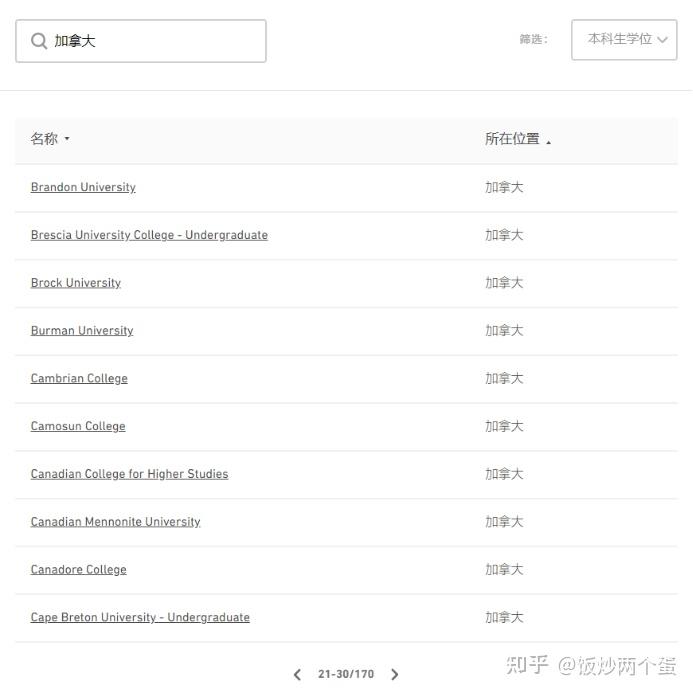Open Brandon University link
This screenshot has height=693, width=693.
click(x=83, y=187)
